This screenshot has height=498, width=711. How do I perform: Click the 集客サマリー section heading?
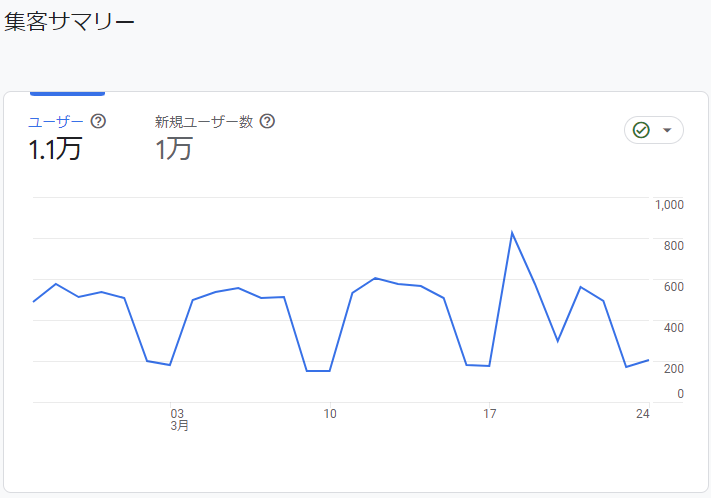(x=69, y=22)
